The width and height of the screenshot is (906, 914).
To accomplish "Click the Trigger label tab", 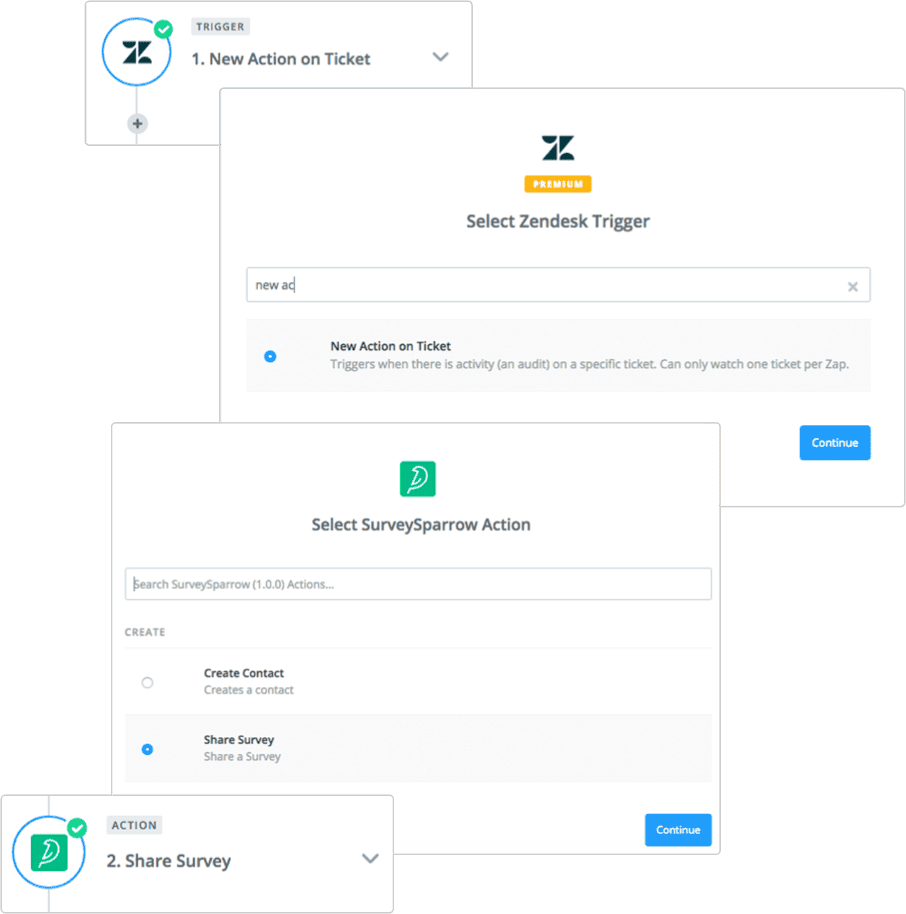I will coord(220,27).
